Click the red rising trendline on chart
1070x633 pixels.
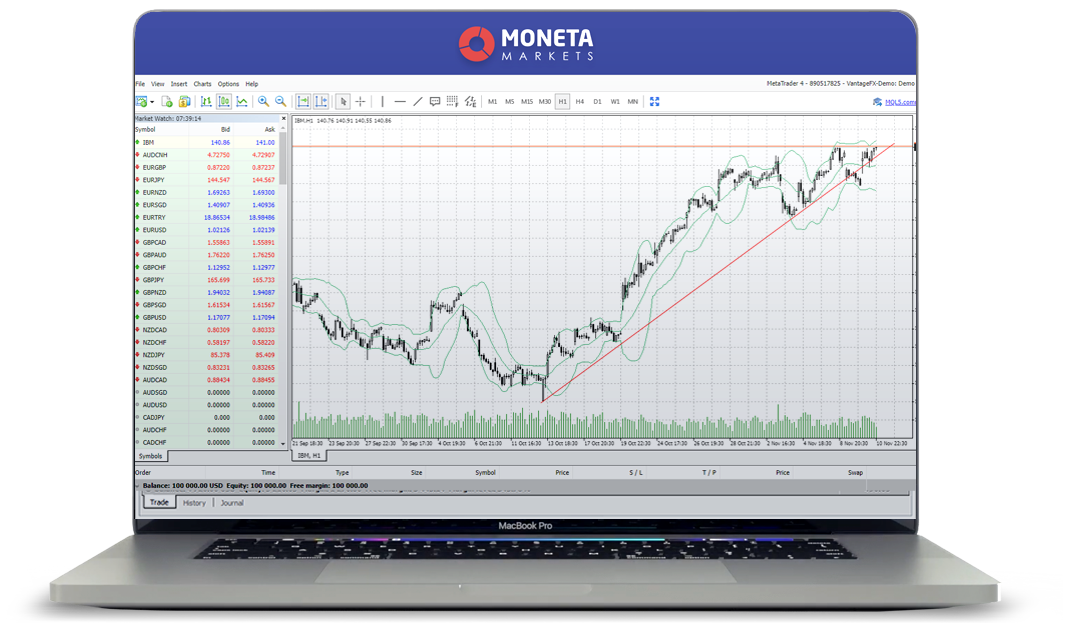pos(717,274)
